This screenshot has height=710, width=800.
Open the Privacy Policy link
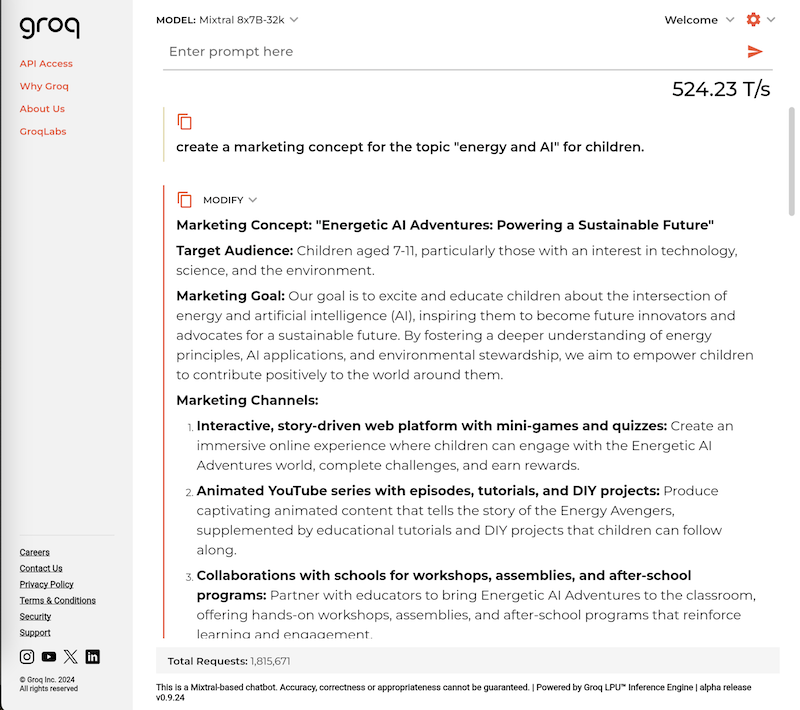(46, 584)
